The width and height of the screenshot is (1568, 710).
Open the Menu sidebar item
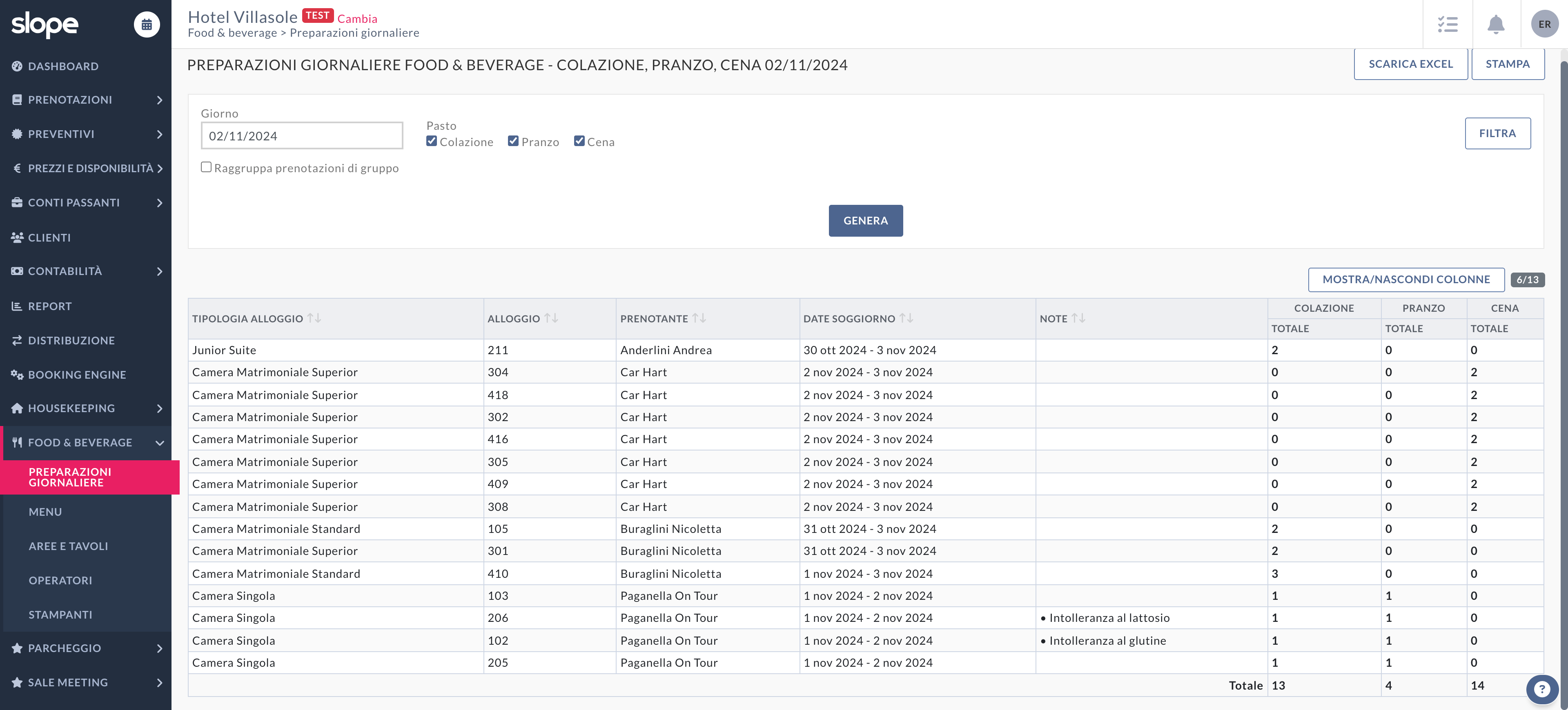(x=45, y=512)
